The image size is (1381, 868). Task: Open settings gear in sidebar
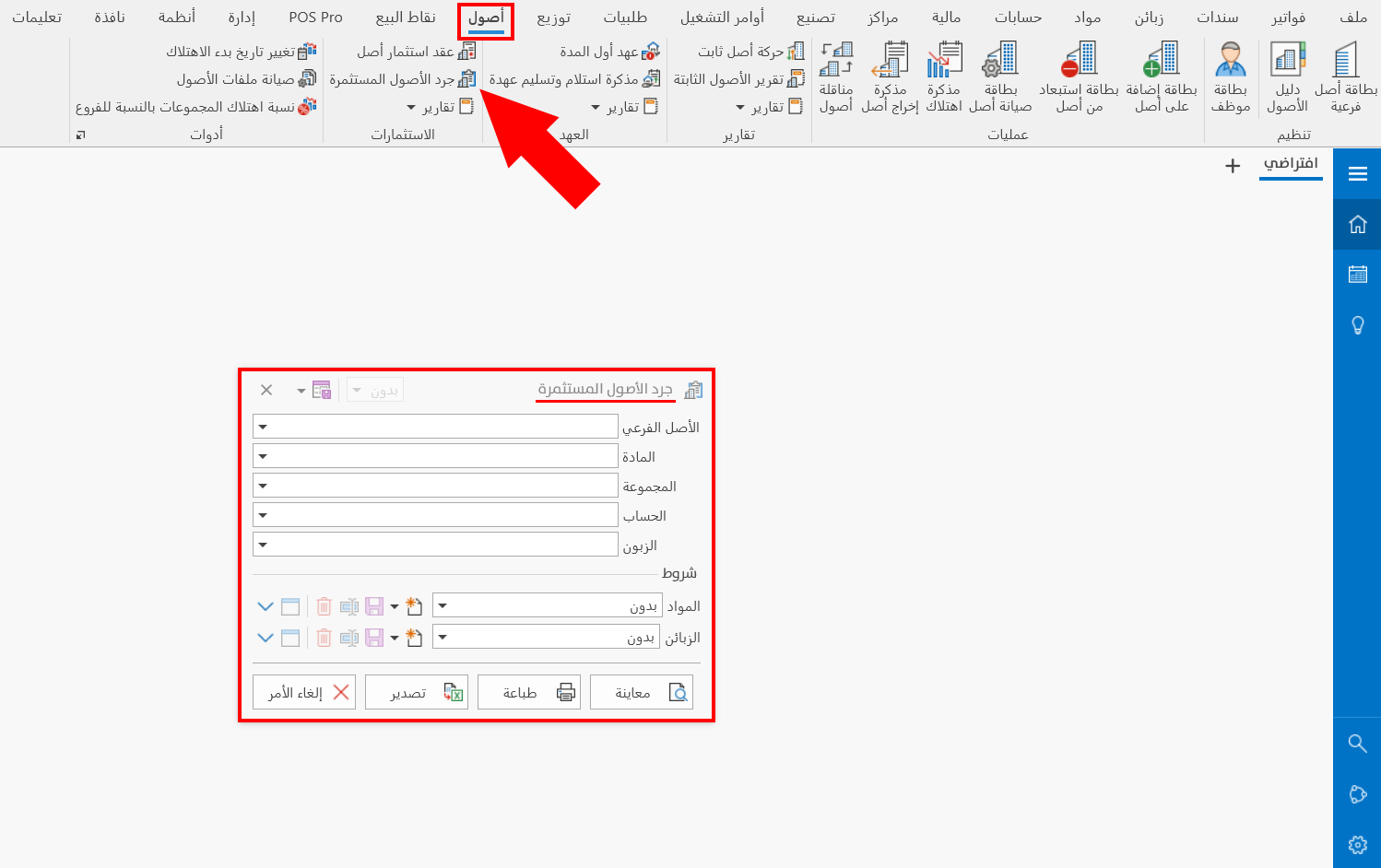tap(1357, 844)
